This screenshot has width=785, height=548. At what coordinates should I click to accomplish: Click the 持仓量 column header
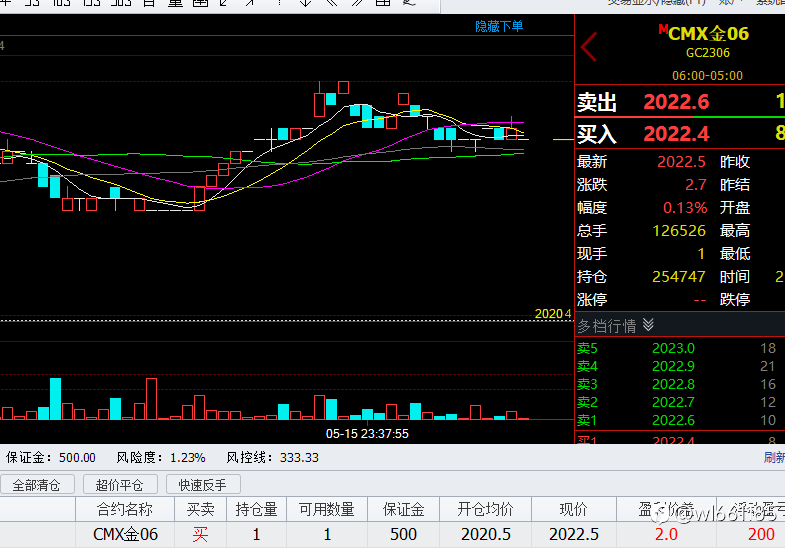pos(256,509)
